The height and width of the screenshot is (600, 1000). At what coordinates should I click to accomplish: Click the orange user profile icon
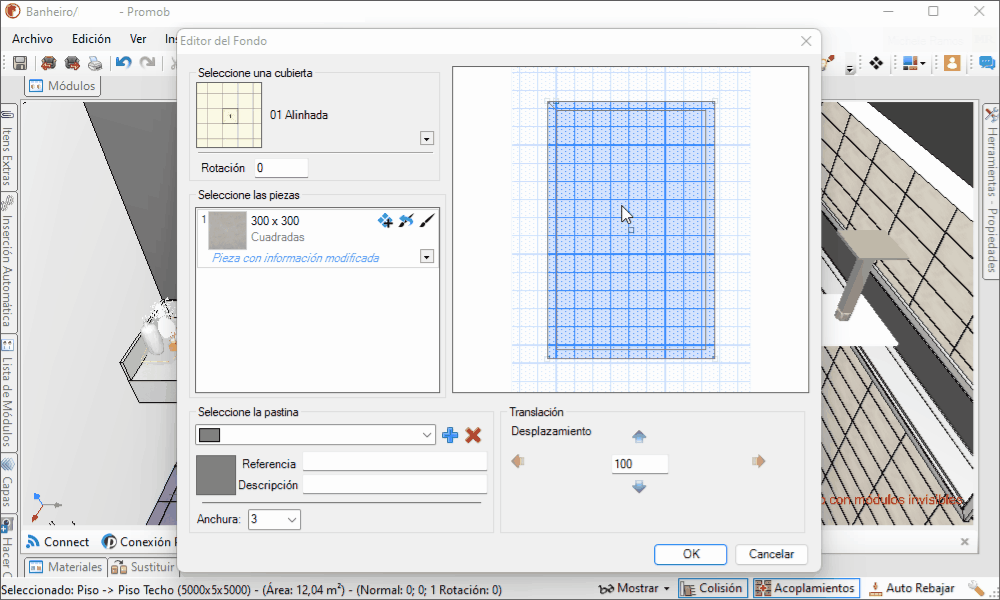pyautogui.click(x=952, y=62)
